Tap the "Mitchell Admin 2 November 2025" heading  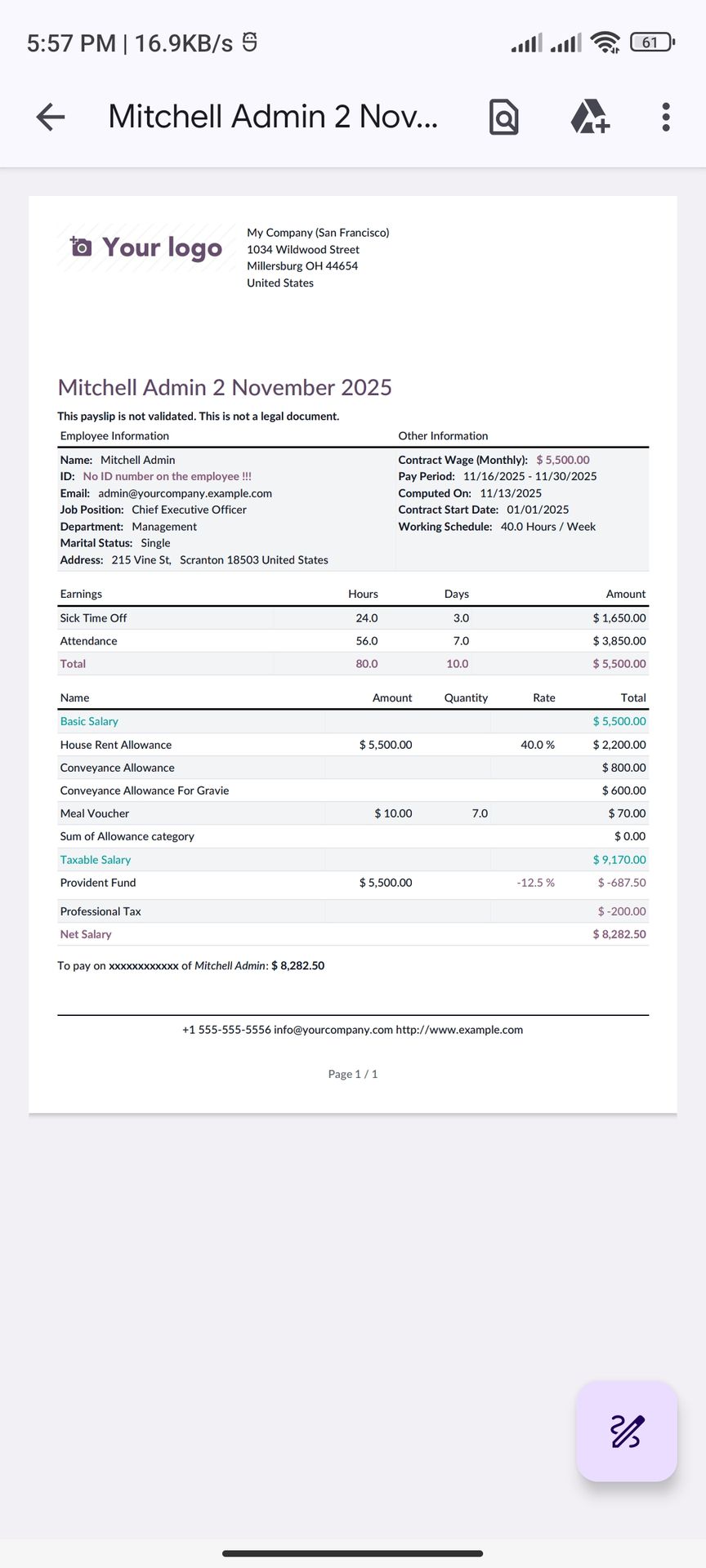[x=225, y=387]
